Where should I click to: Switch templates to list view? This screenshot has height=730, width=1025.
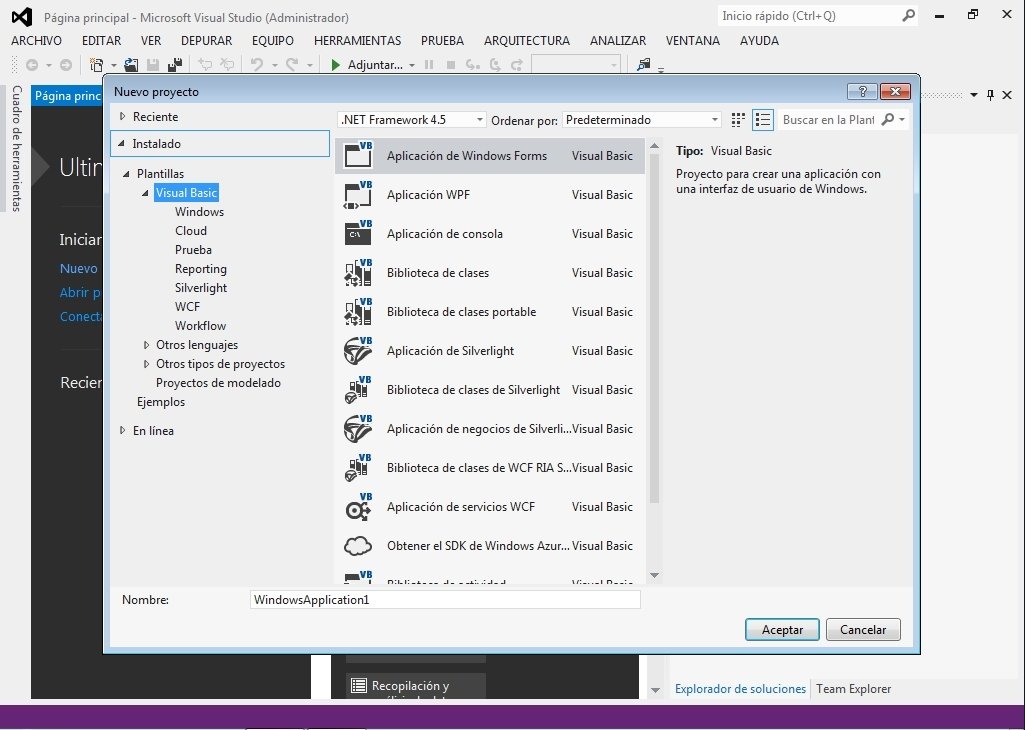pyautogui.click(x=763, y=120)
